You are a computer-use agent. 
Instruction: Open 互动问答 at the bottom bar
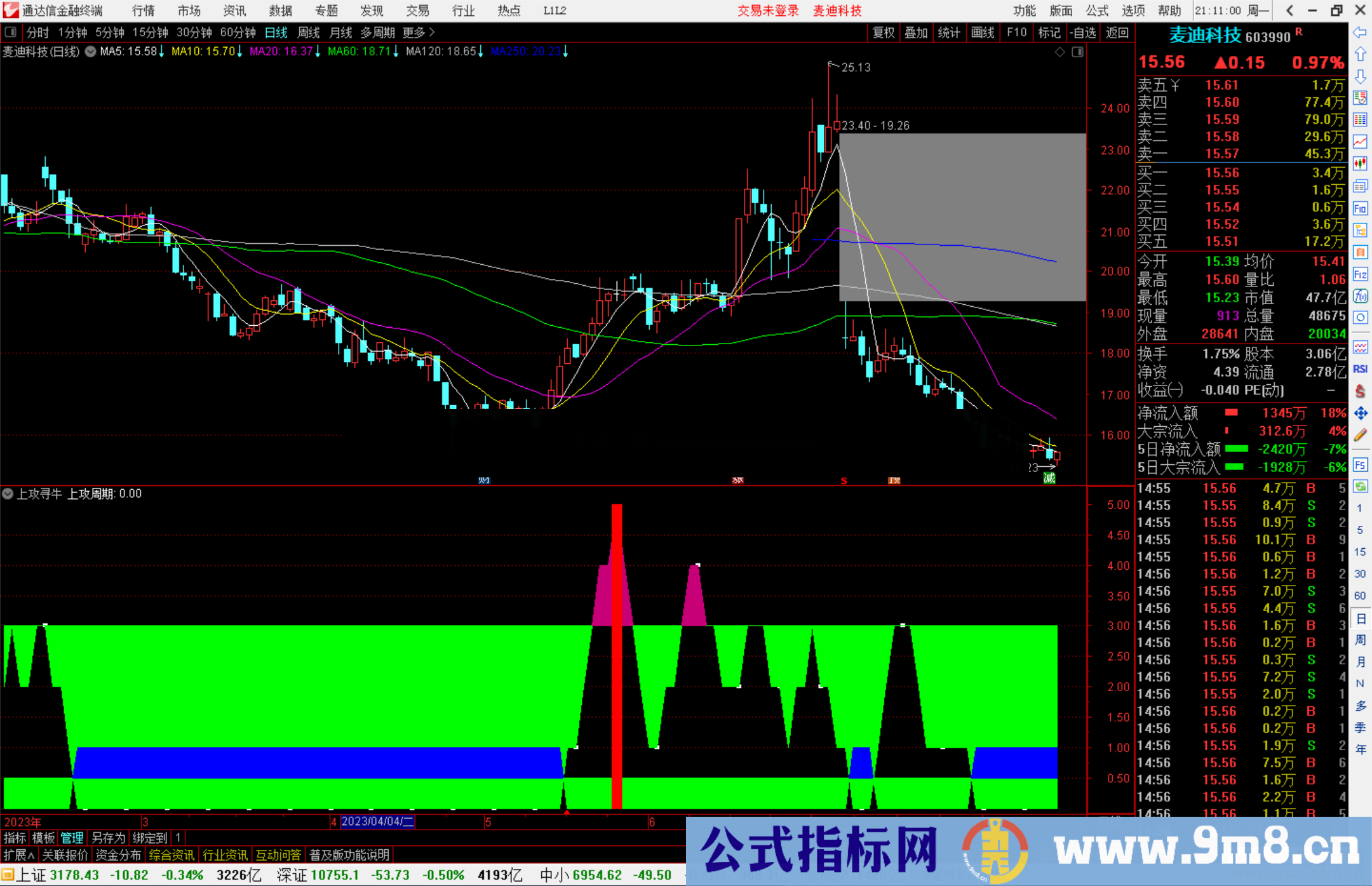(x=279, y=854)
